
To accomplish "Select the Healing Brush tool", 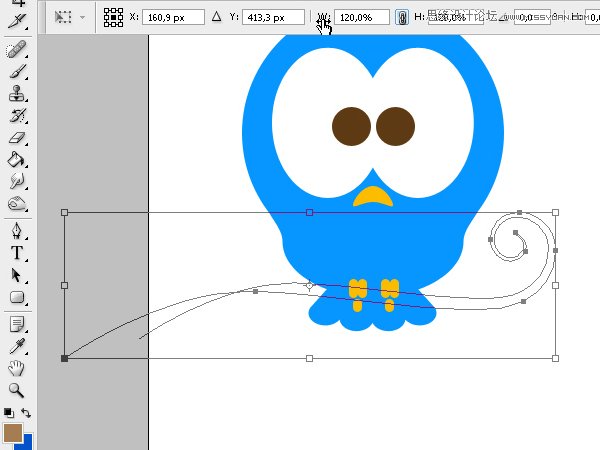I will click(16, 49).
